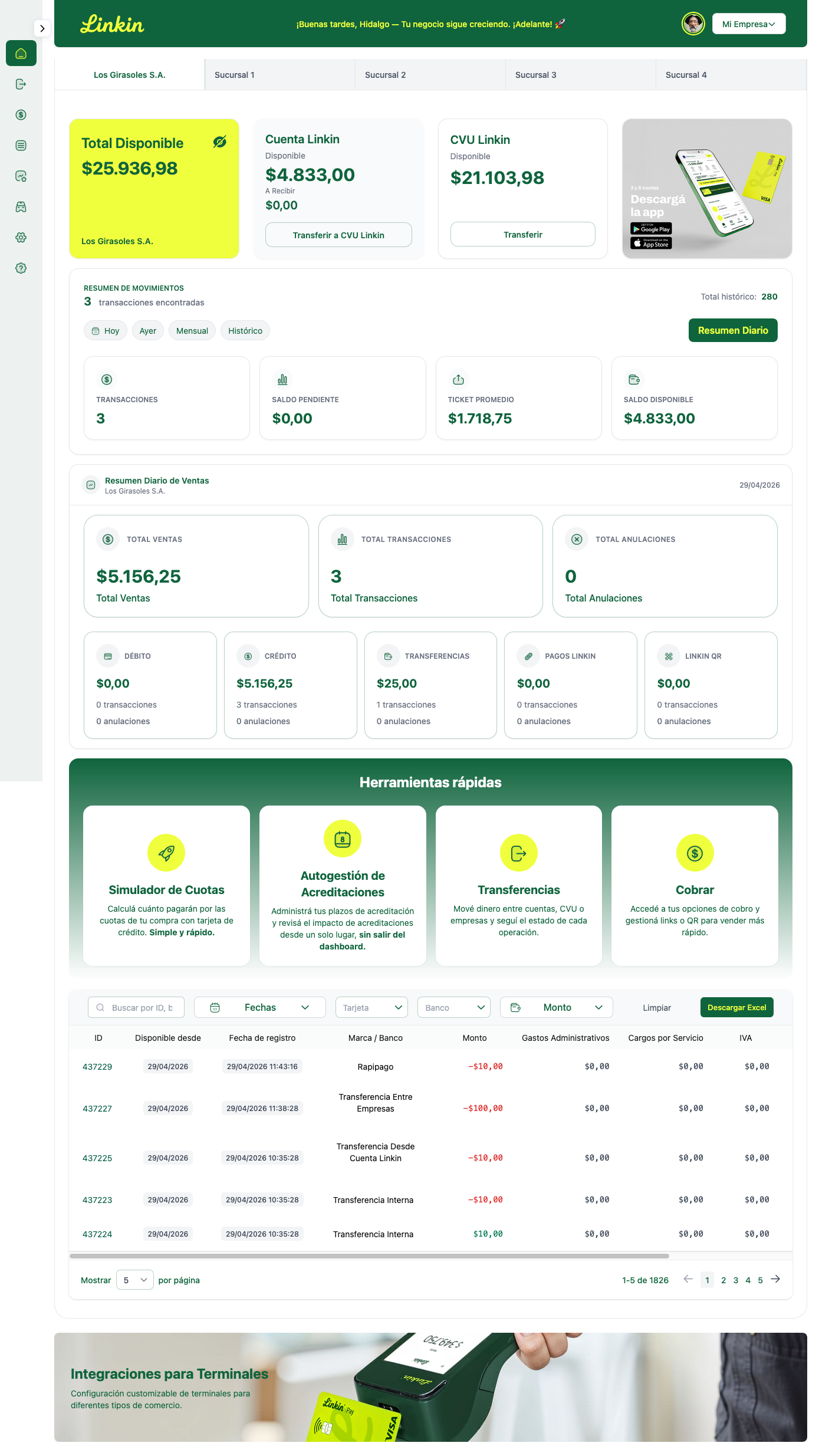Clear the filters with Limpiar

pyautogui.click(x=657, y=1008)
